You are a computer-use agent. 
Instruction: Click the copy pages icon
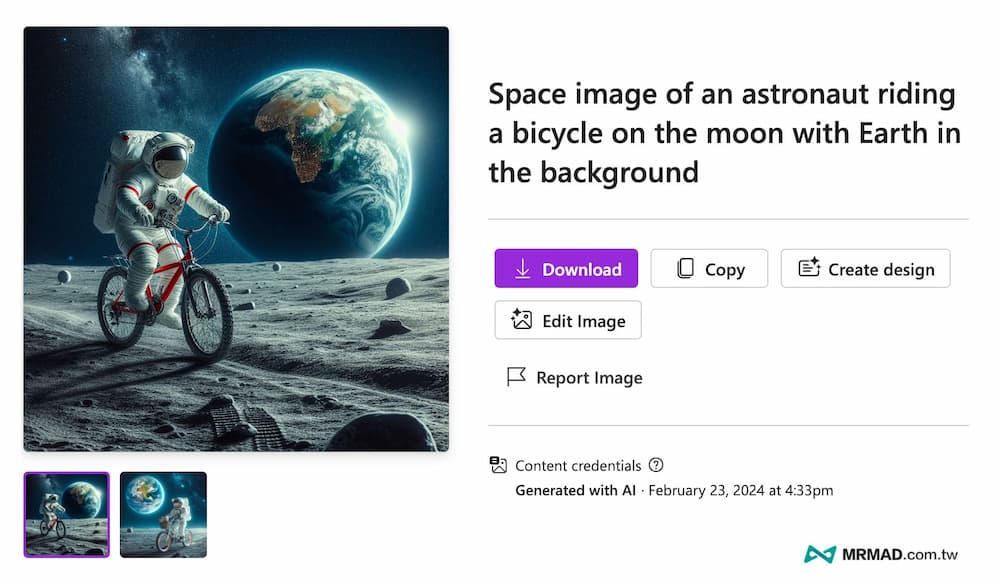pos(685,269)
